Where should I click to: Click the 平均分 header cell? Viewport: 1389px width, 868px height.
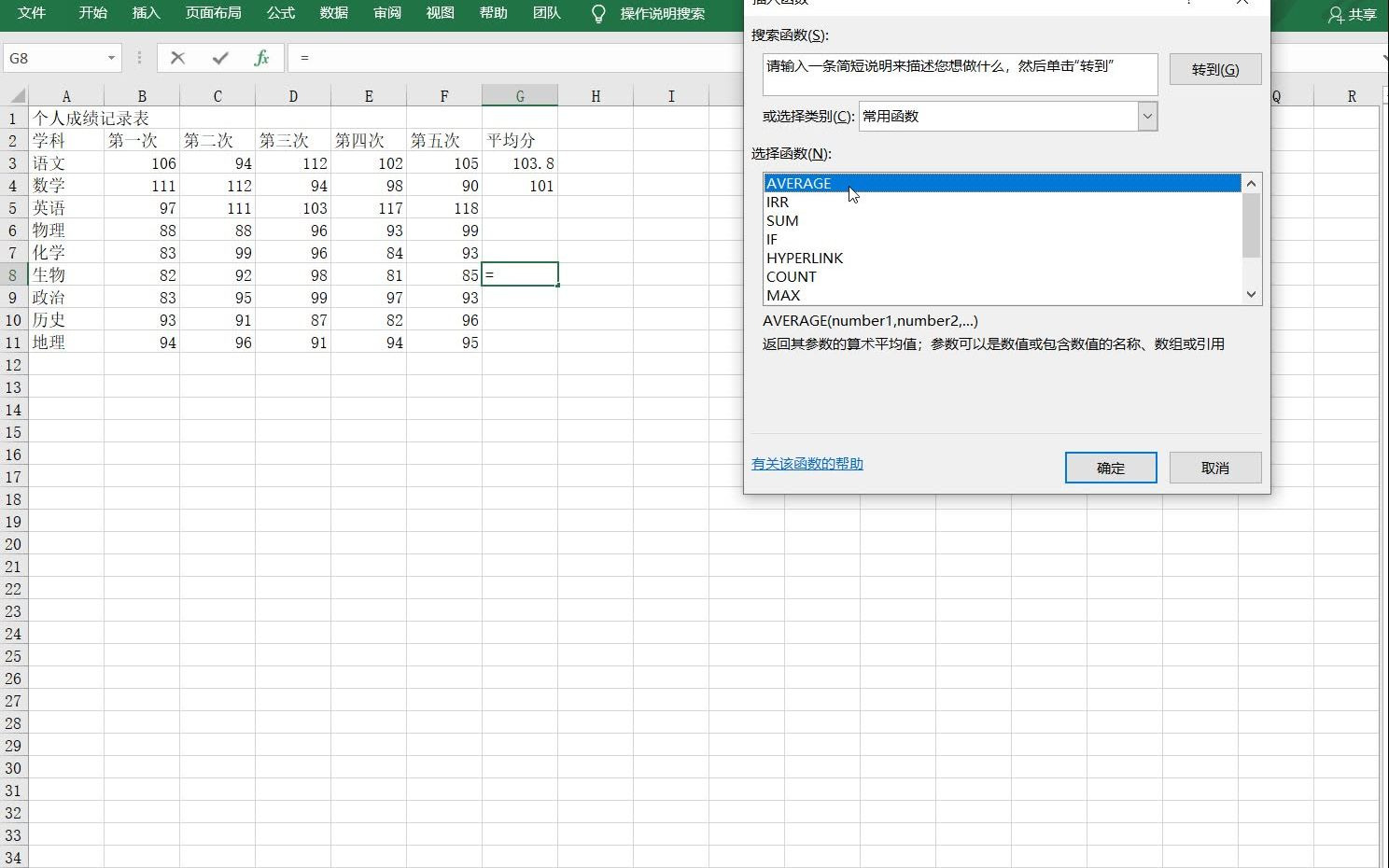(x=520, y=141)
